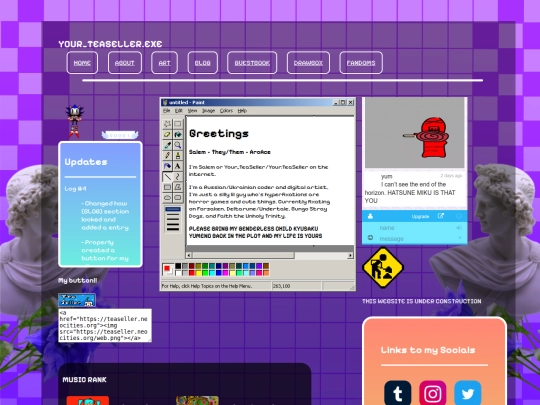Select the Airbrush tool in Paint
Screen dimensions: 540x405
167,166
